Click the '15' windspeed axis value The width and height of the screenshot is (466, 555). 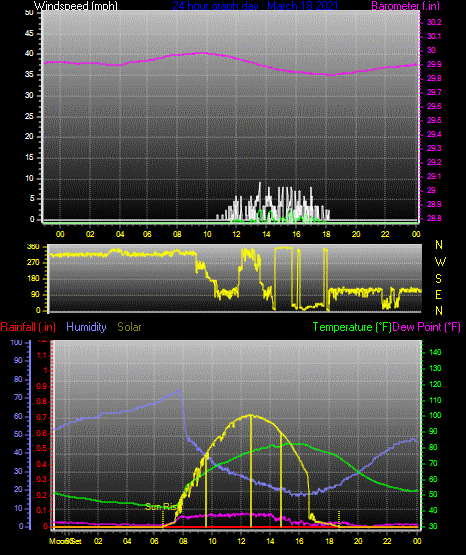(29, 158)
